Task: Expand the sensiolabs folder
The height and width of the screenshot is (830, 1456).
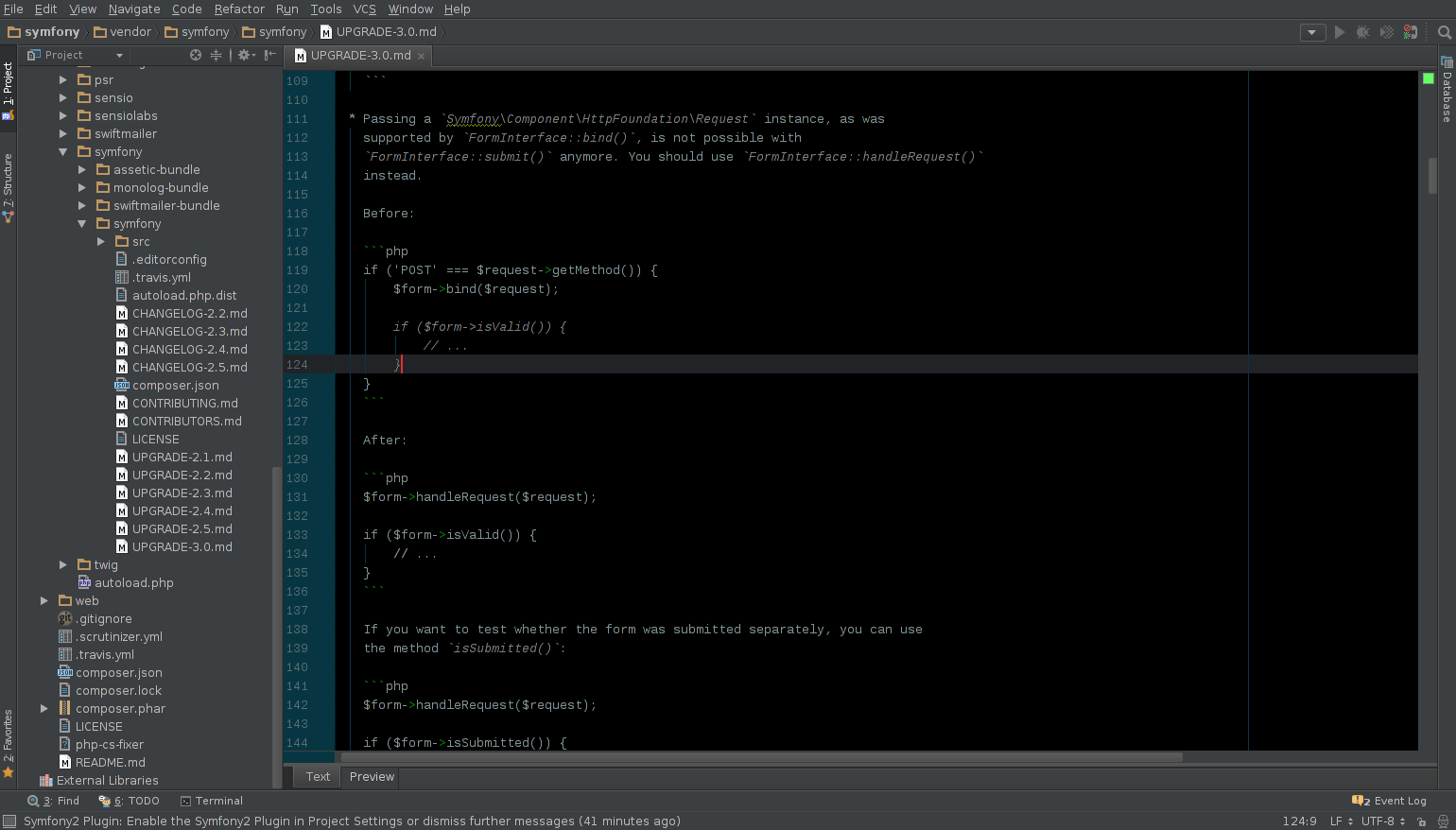Action: tap(63, 116)
